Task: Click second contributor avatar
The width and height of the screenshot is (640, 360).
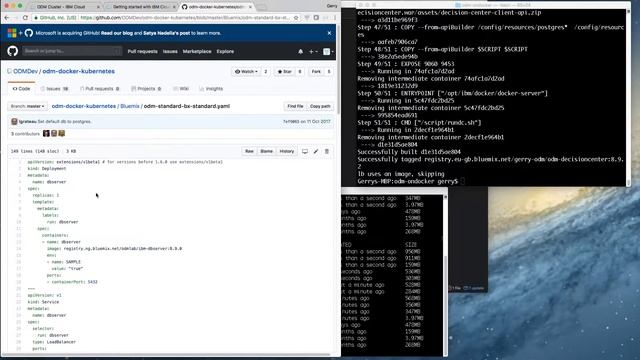Action: 54,133
